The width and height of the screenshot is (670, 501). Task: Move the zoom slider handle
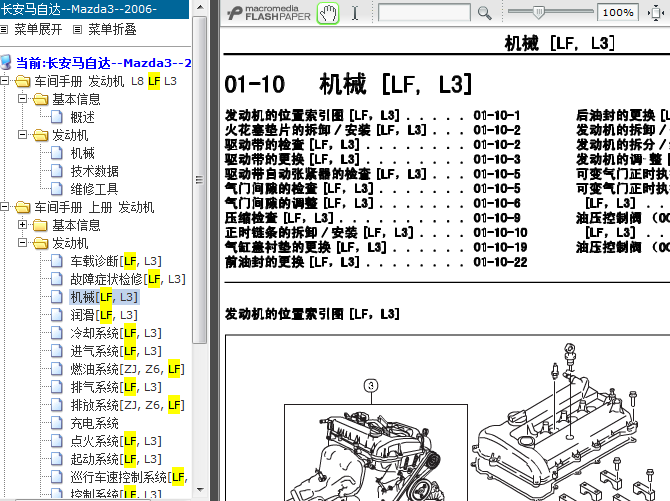[539, 12]
